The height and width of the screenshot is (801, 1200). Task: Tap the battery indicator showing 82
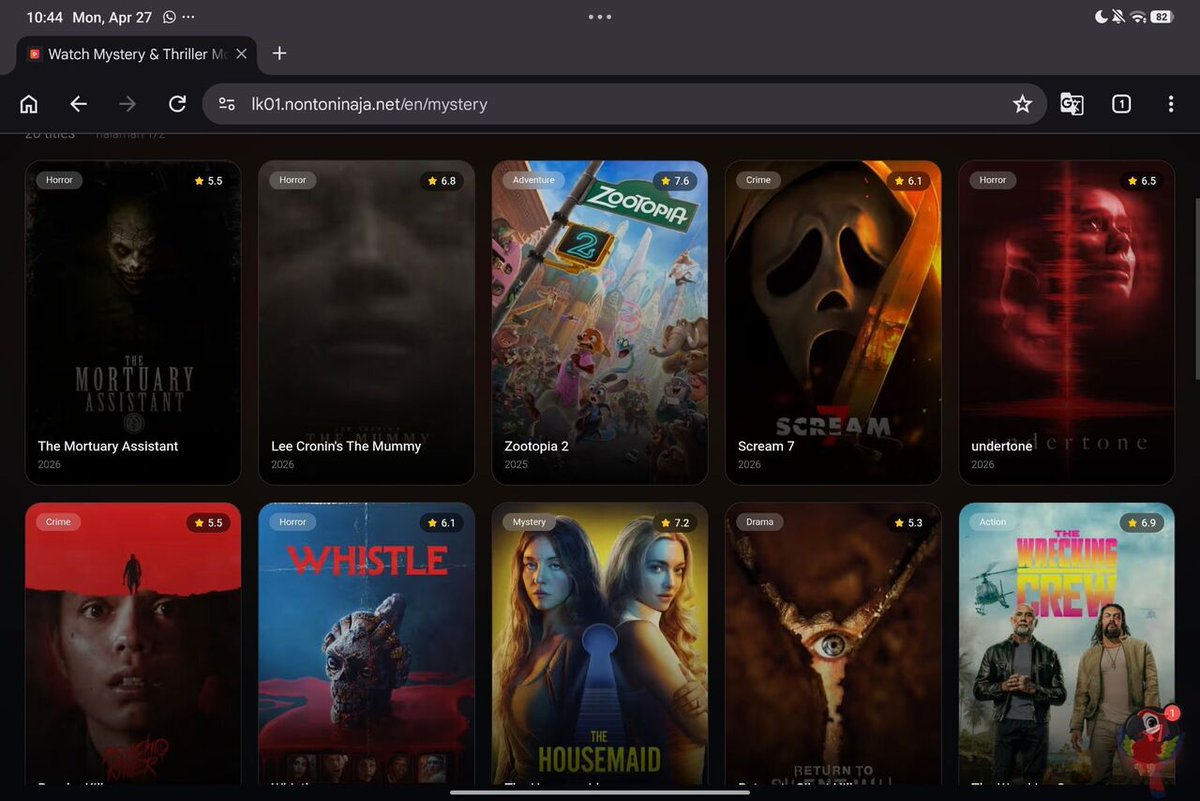click(1163, 17)
